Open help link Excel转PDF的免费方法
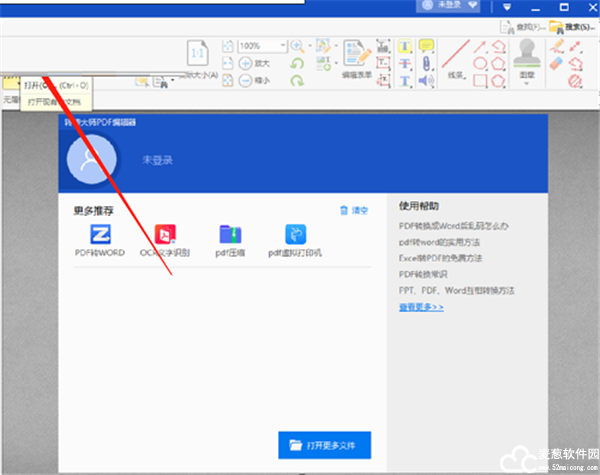Screen dimensions: 600x475 pyautogui.click(x=440, y=258)
